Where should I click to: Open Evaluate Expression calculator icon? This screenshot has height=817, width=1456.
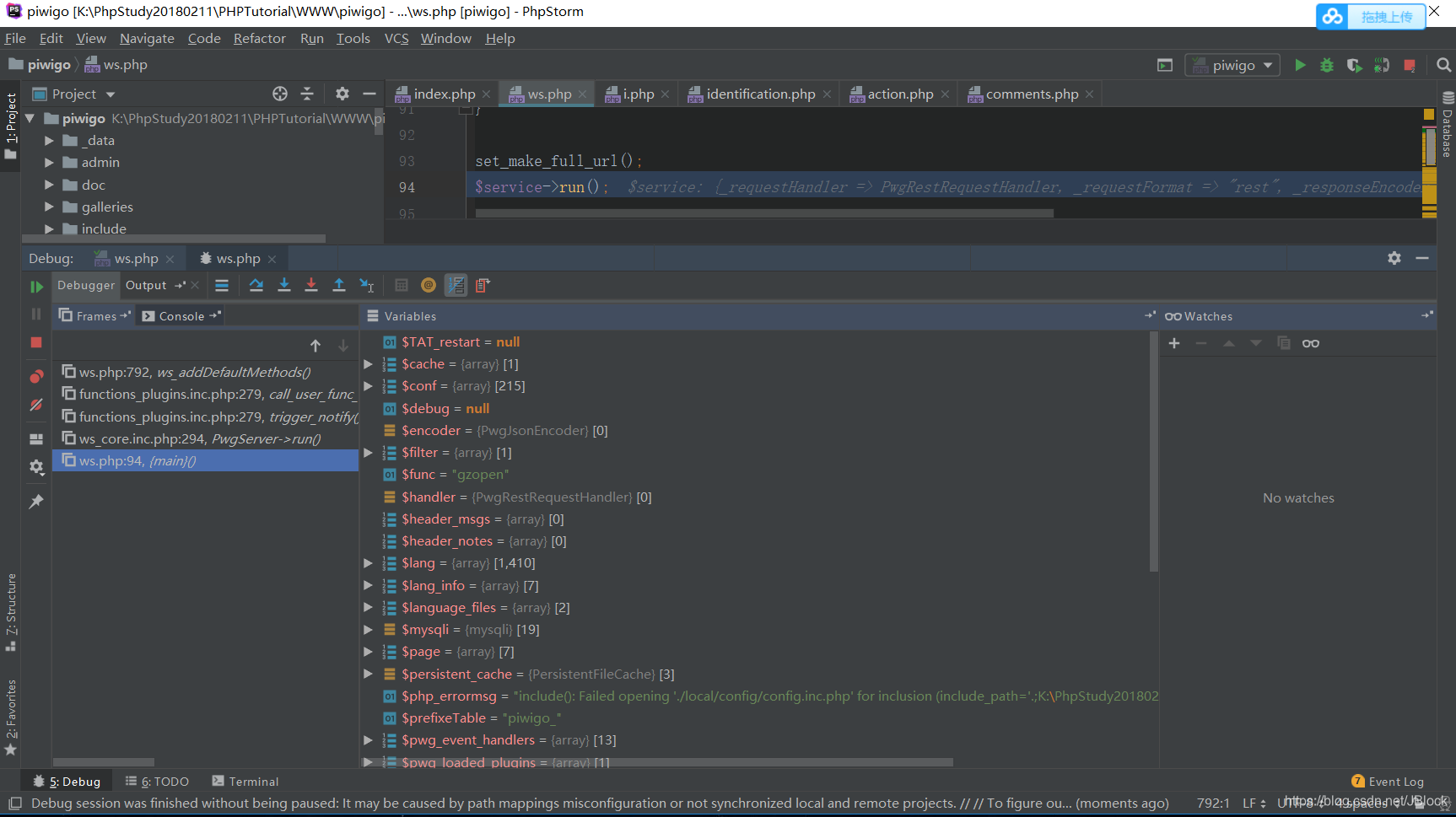pyautogui.click(x=402, y=285)
